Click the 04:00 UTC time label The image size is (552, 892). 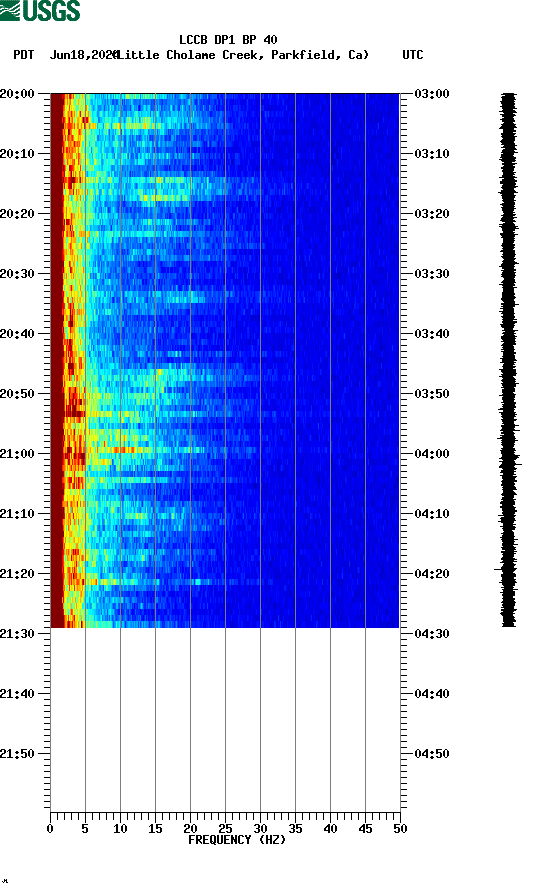(432, 454)
